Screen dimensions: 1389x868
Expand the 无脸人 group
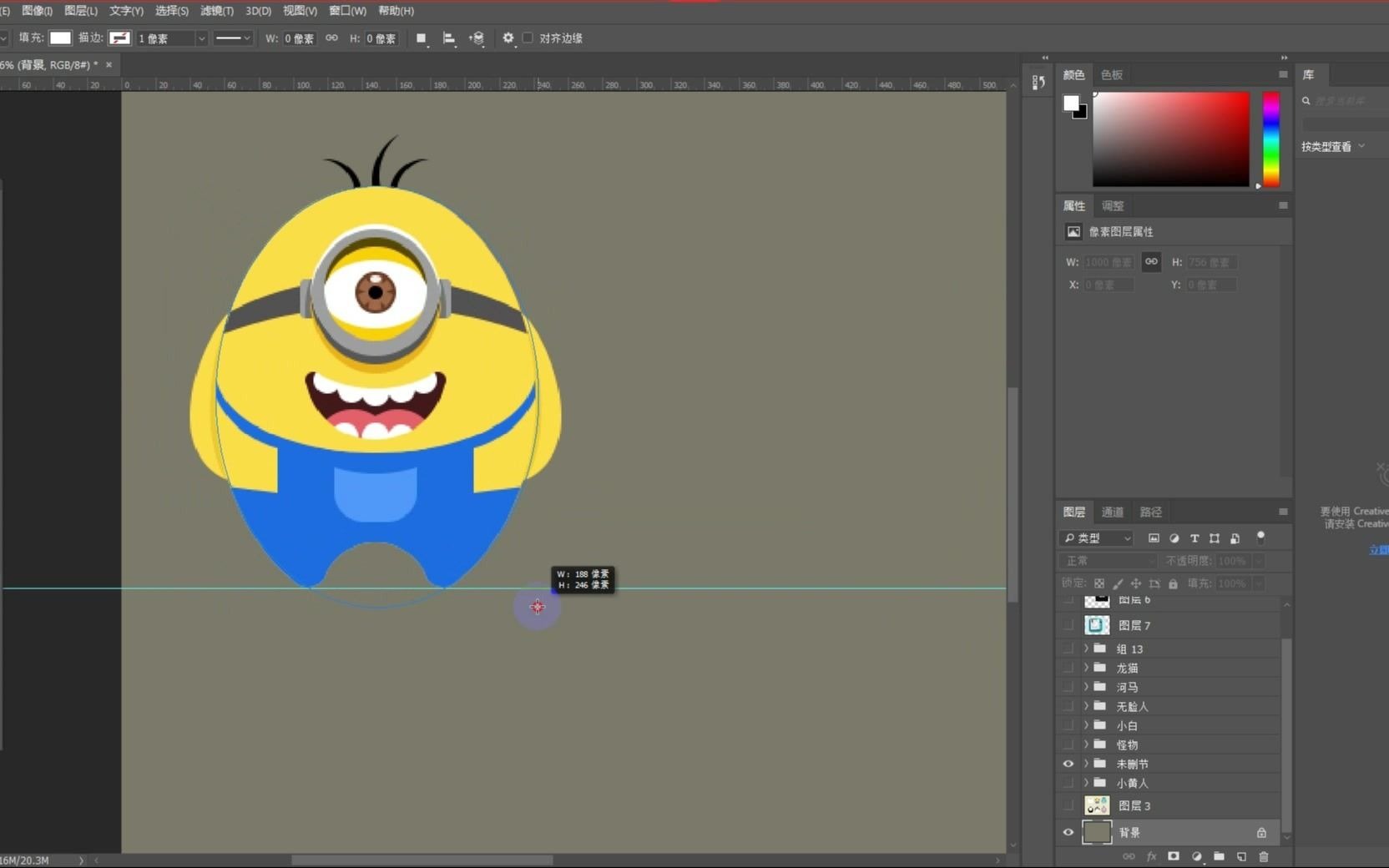click(1086, 706)
